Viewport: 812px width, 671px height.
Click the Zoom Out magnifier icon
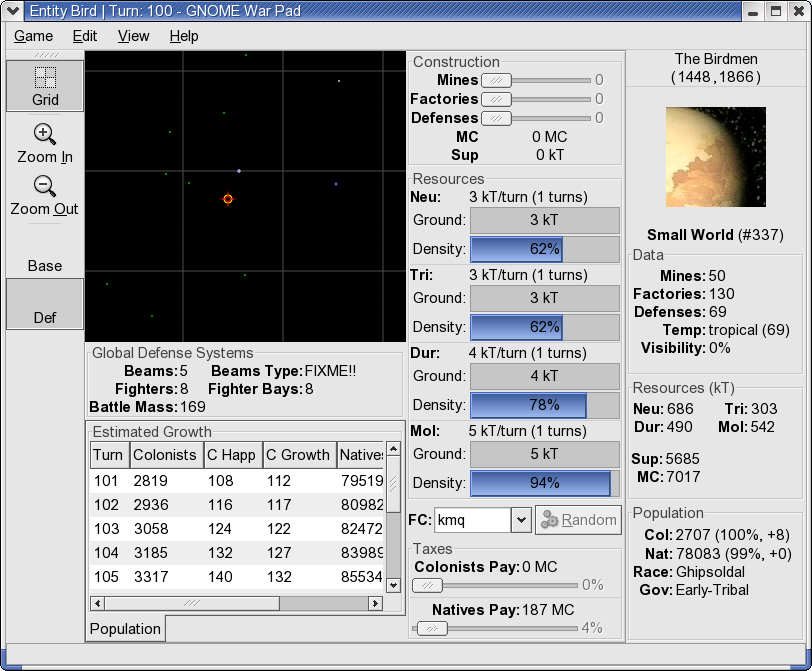tap(45, 186)
